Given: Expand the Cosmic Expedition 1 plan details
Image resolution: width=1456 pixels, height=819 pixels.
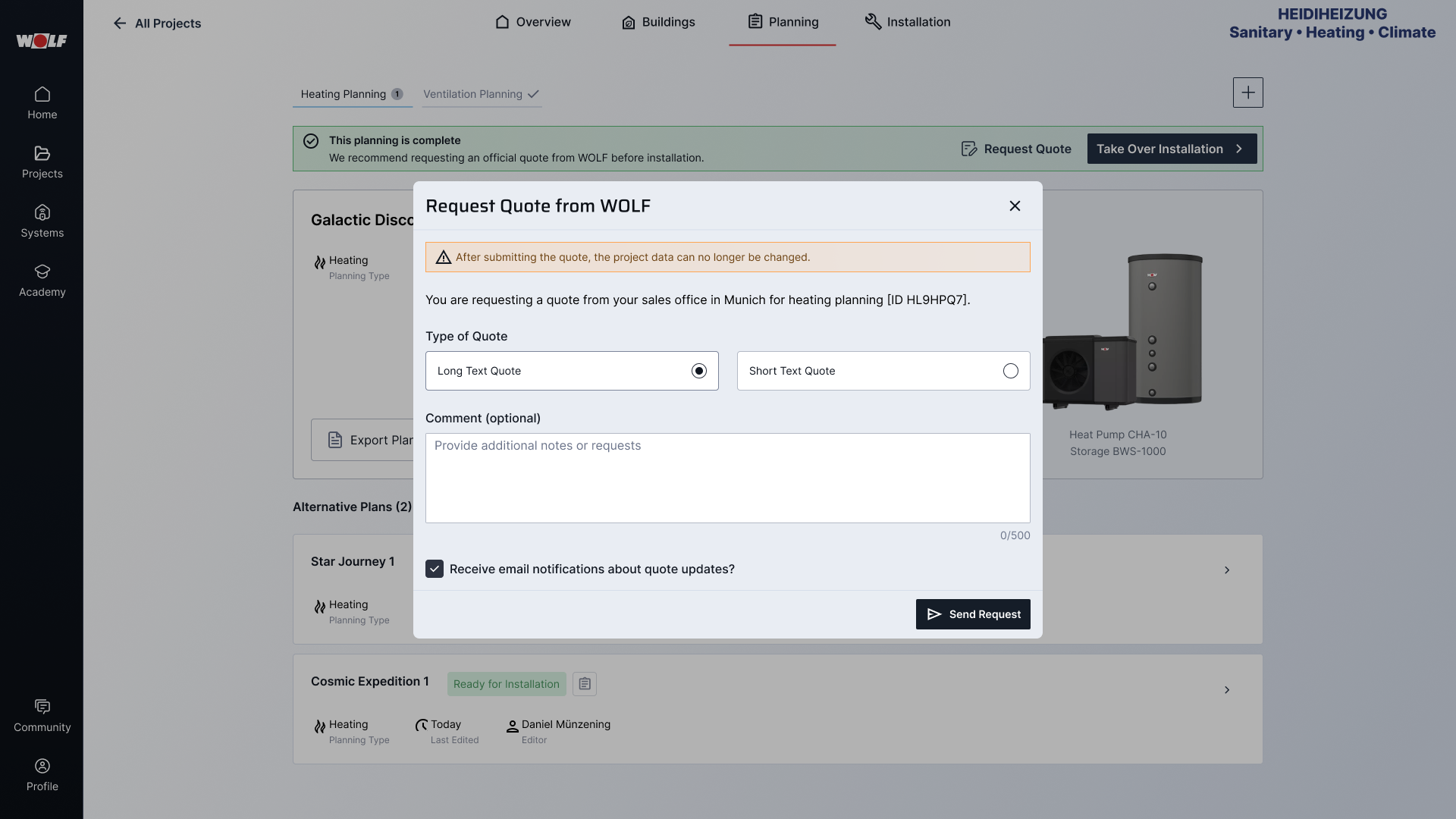Looking at the screenshot, I should pos(1226,690).
